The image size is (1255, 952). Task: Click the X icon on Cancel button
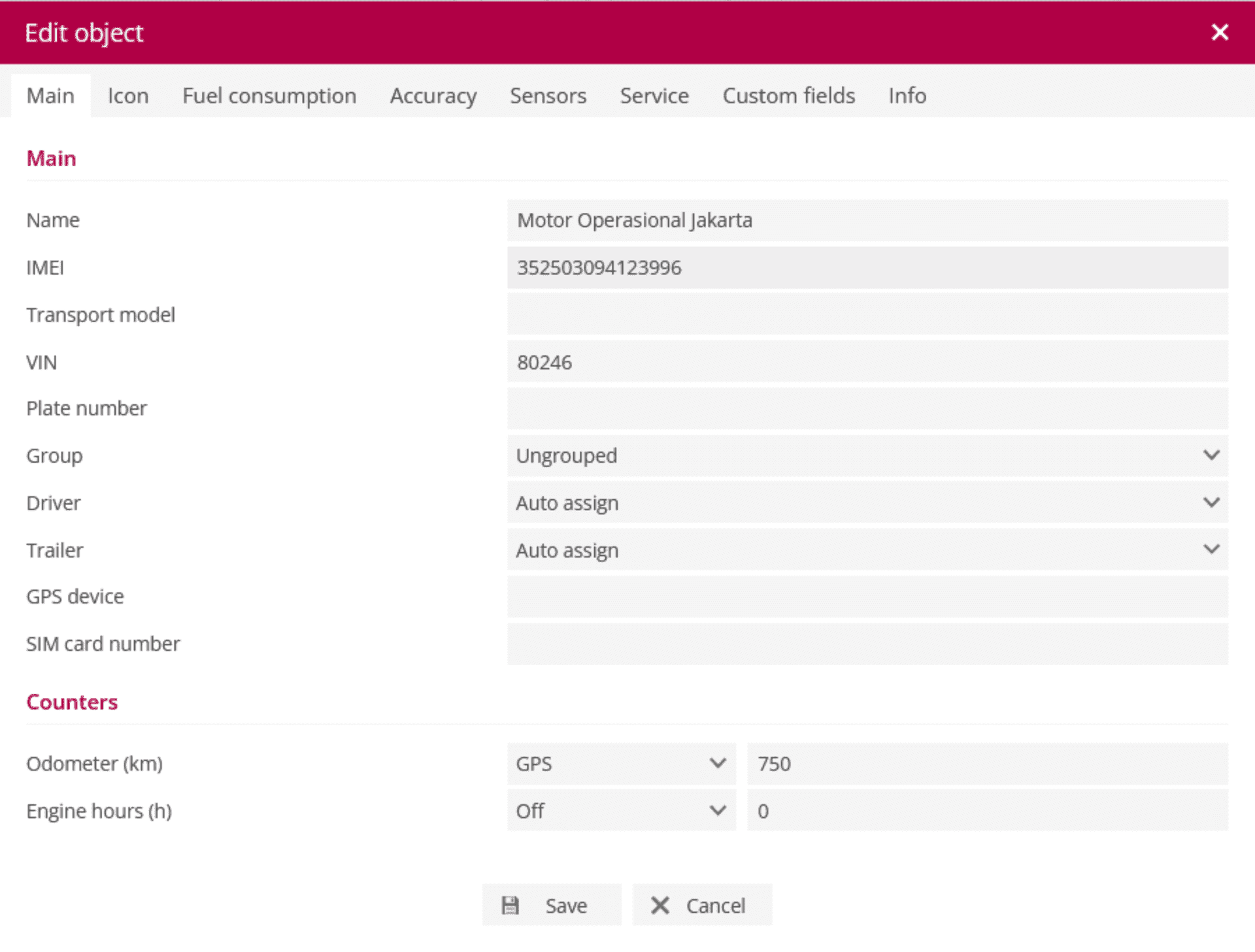tap(660, 905)
